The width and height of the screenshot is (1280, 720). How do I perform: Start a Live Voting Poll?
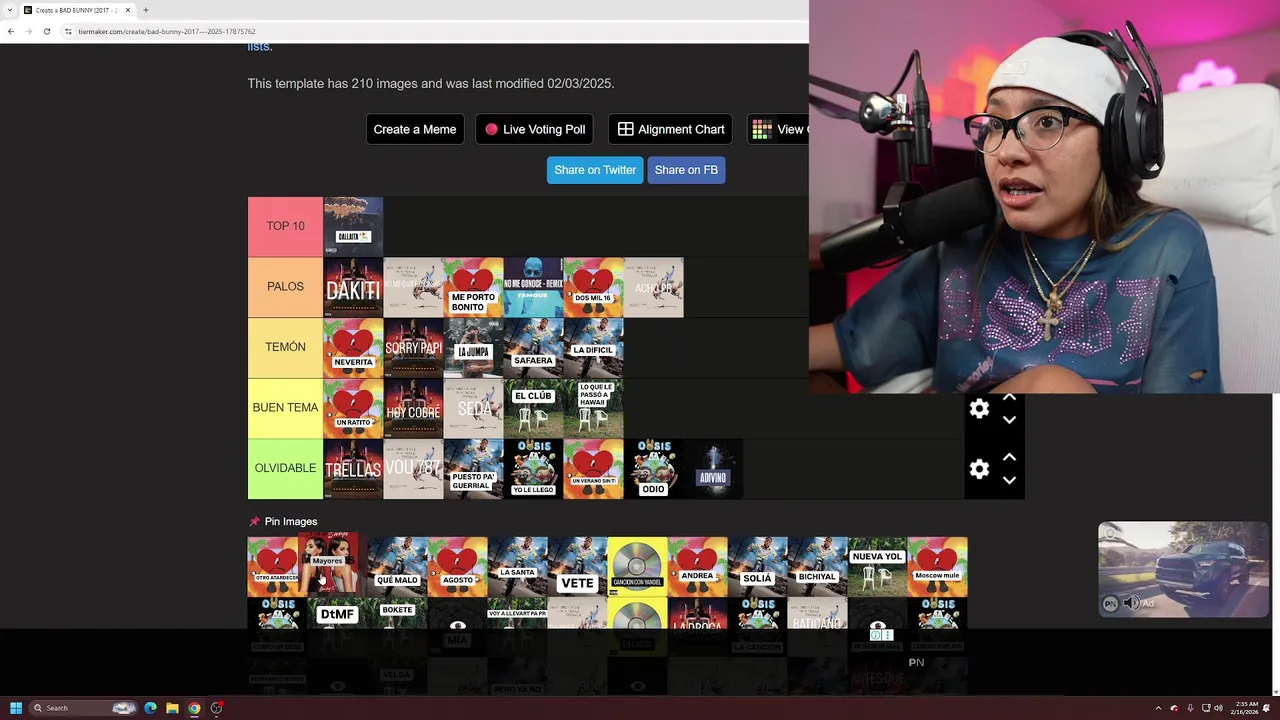(535, 129)
